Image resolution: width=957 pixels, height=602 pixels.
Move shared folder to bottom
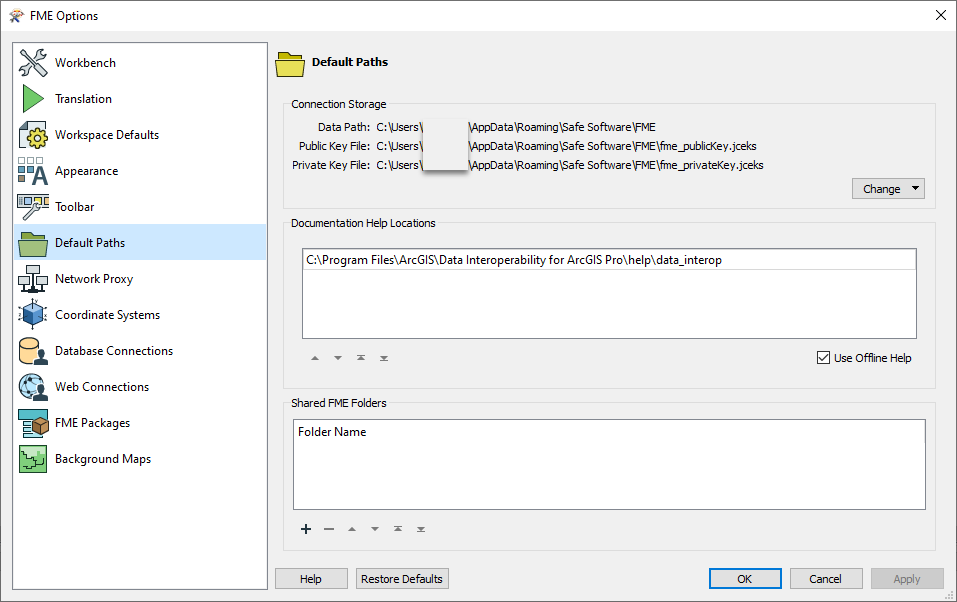click(x=421, y=529)
